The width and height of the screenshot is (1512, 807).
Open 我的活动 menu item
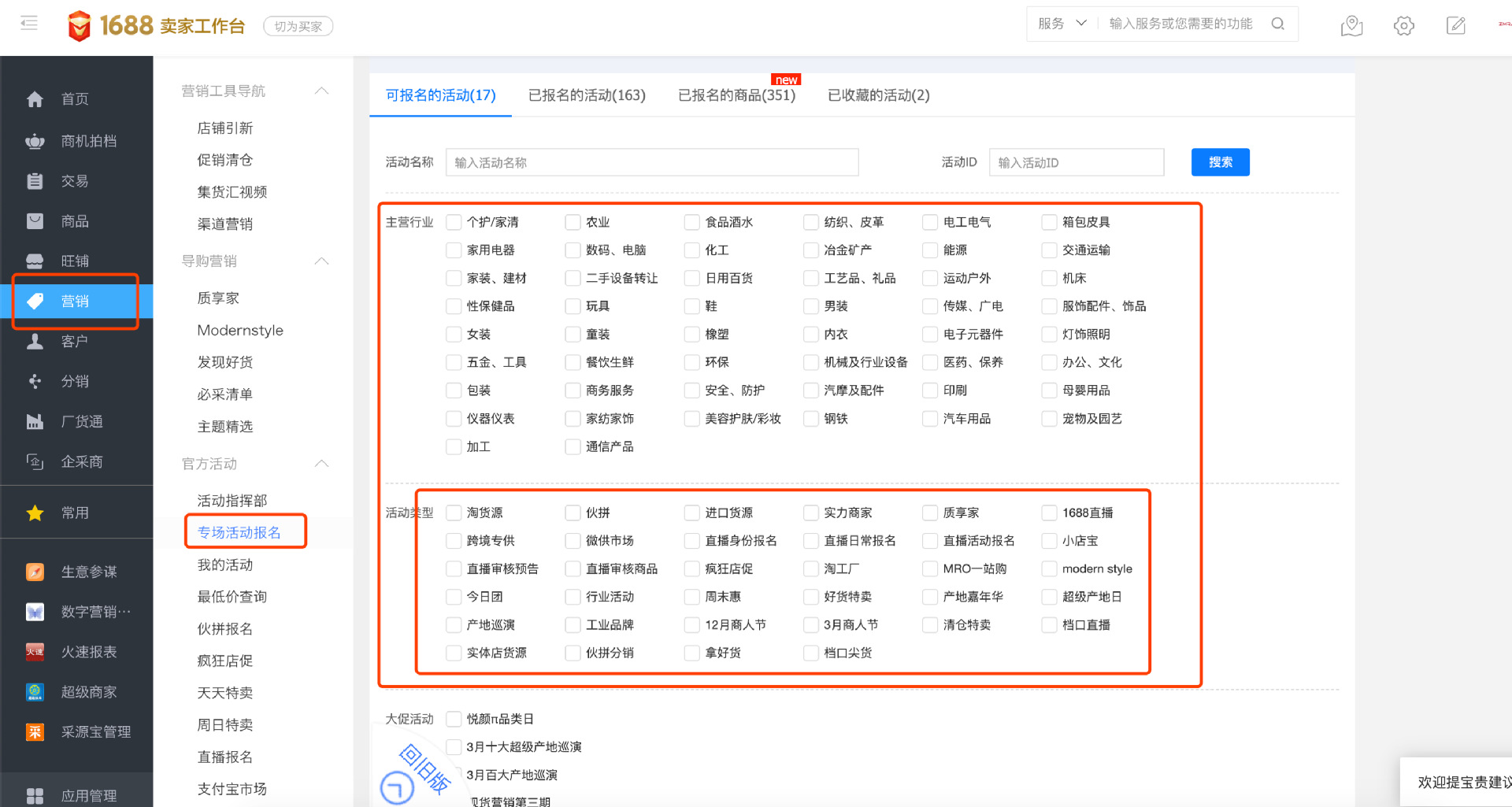pos(225,565)
